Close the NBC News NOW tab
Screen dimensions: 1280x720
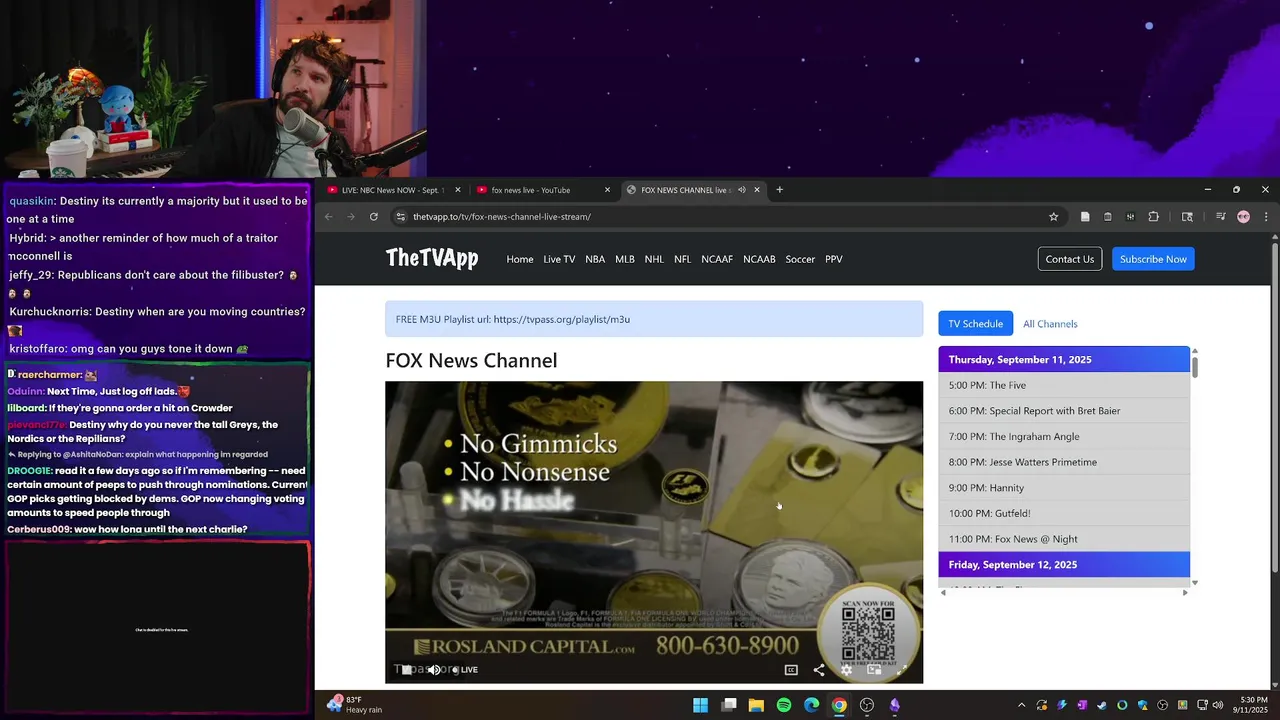point(458,190)
